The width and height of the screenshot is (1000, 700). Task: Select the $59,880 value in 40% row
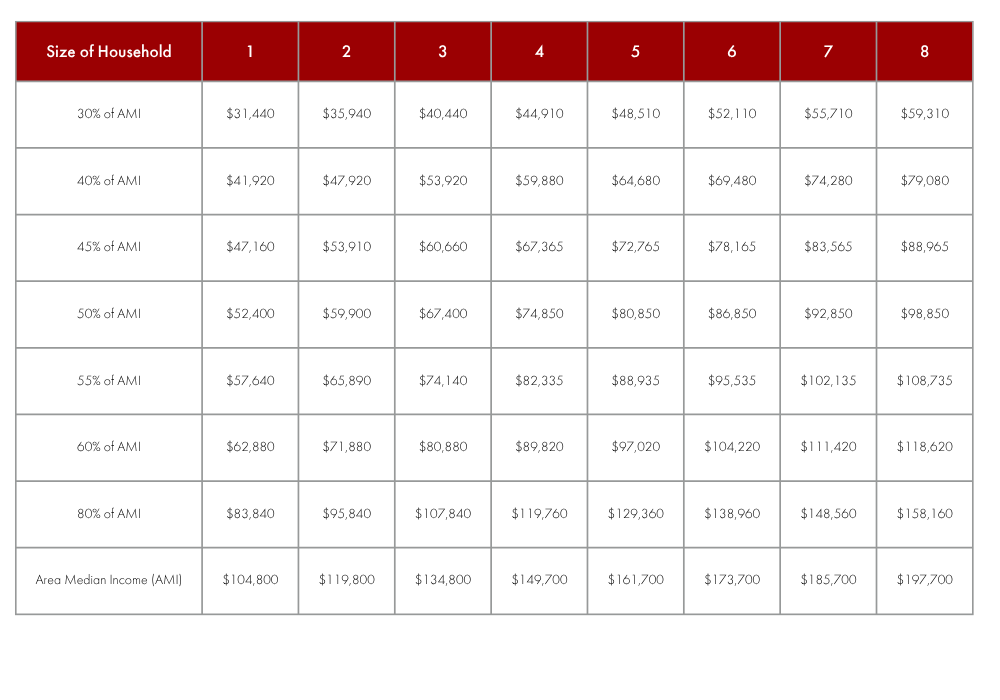tap(539, 181)
